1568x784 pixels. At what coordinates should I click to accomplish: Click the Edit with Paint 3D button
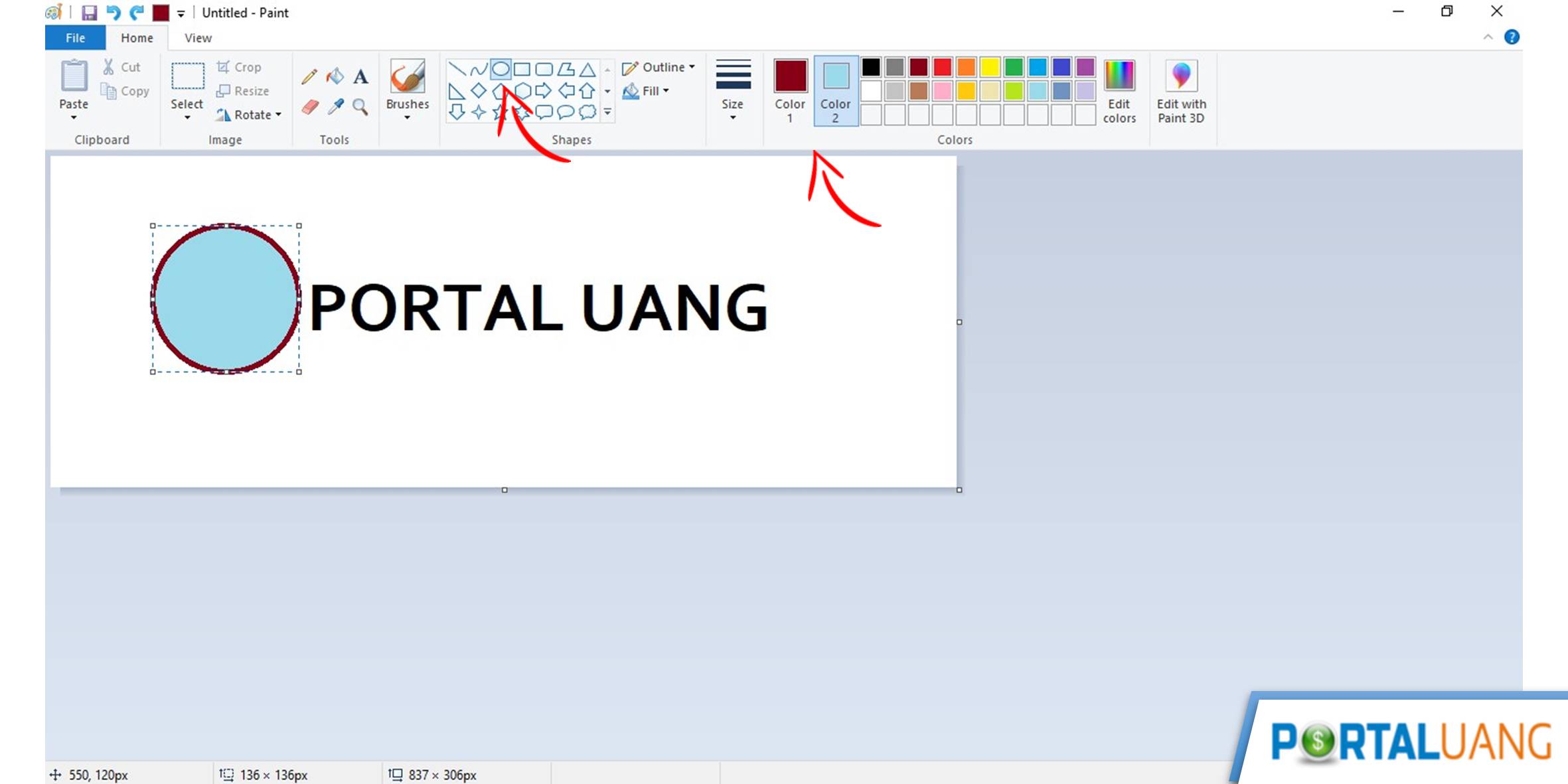pos(1181,90)
